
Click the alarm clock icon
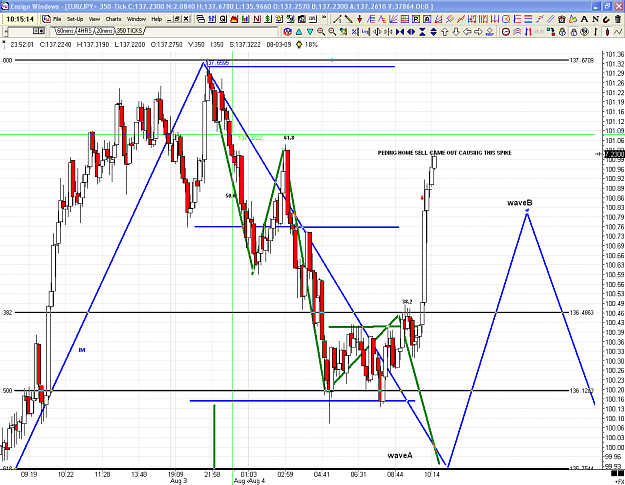pos(562,19)
